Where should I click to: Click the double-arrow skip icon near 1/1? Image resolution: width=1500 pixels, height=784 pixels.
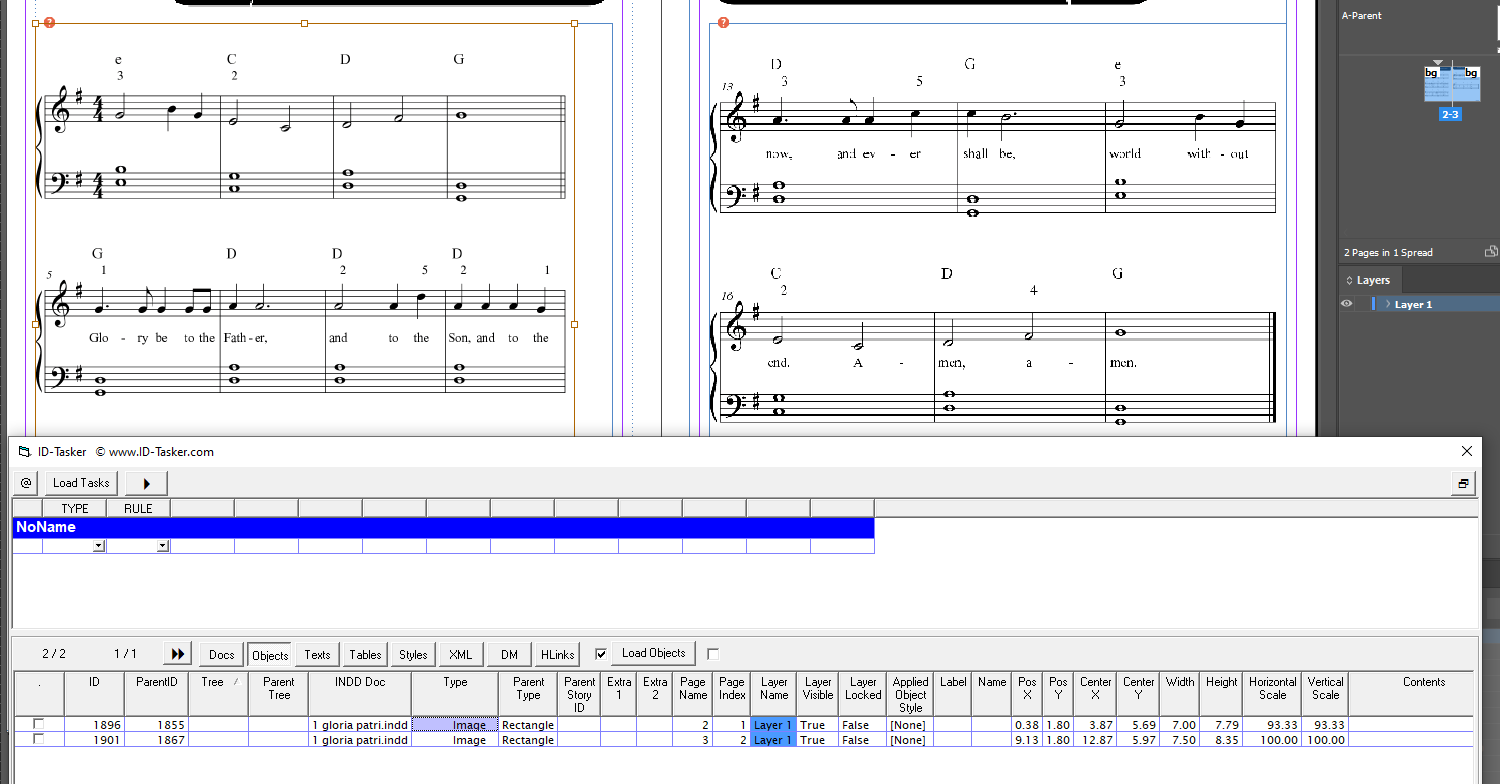pyautogui.click(x=177, y=653)
